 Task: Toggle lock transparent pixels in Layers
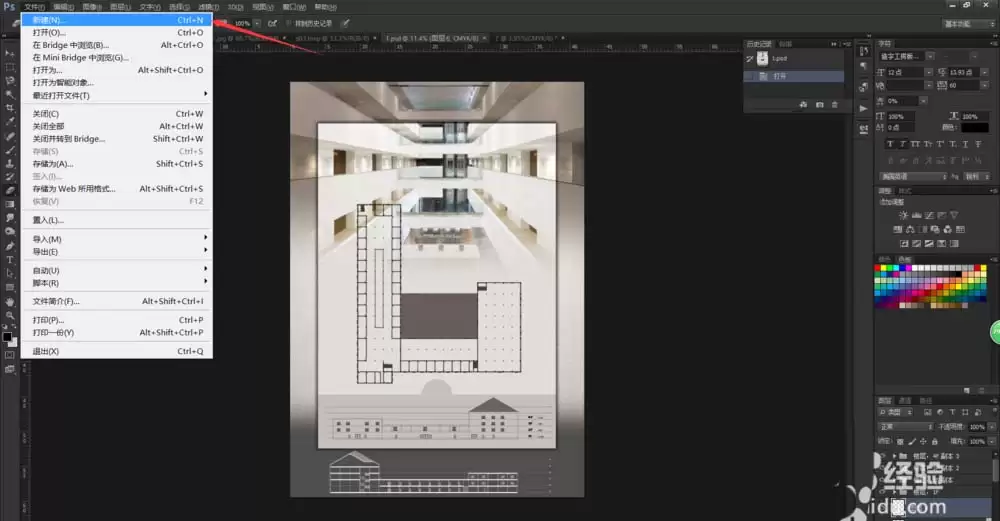point(900,441)
